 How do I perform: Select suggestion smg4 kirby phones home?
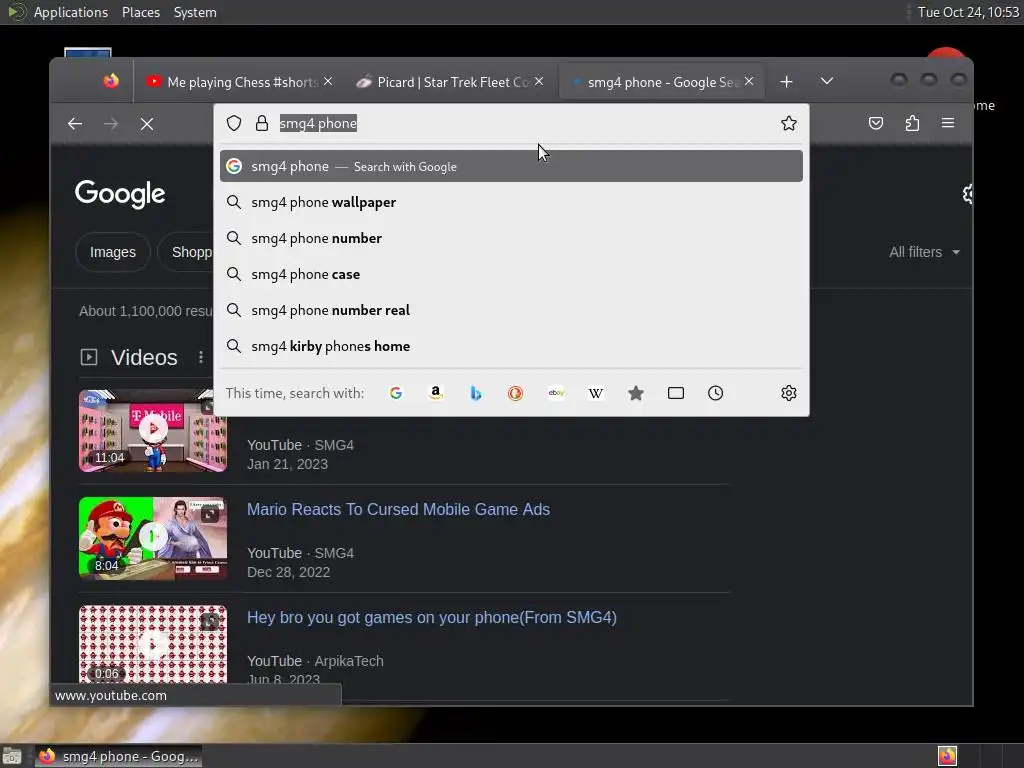(x=511, y=346)
